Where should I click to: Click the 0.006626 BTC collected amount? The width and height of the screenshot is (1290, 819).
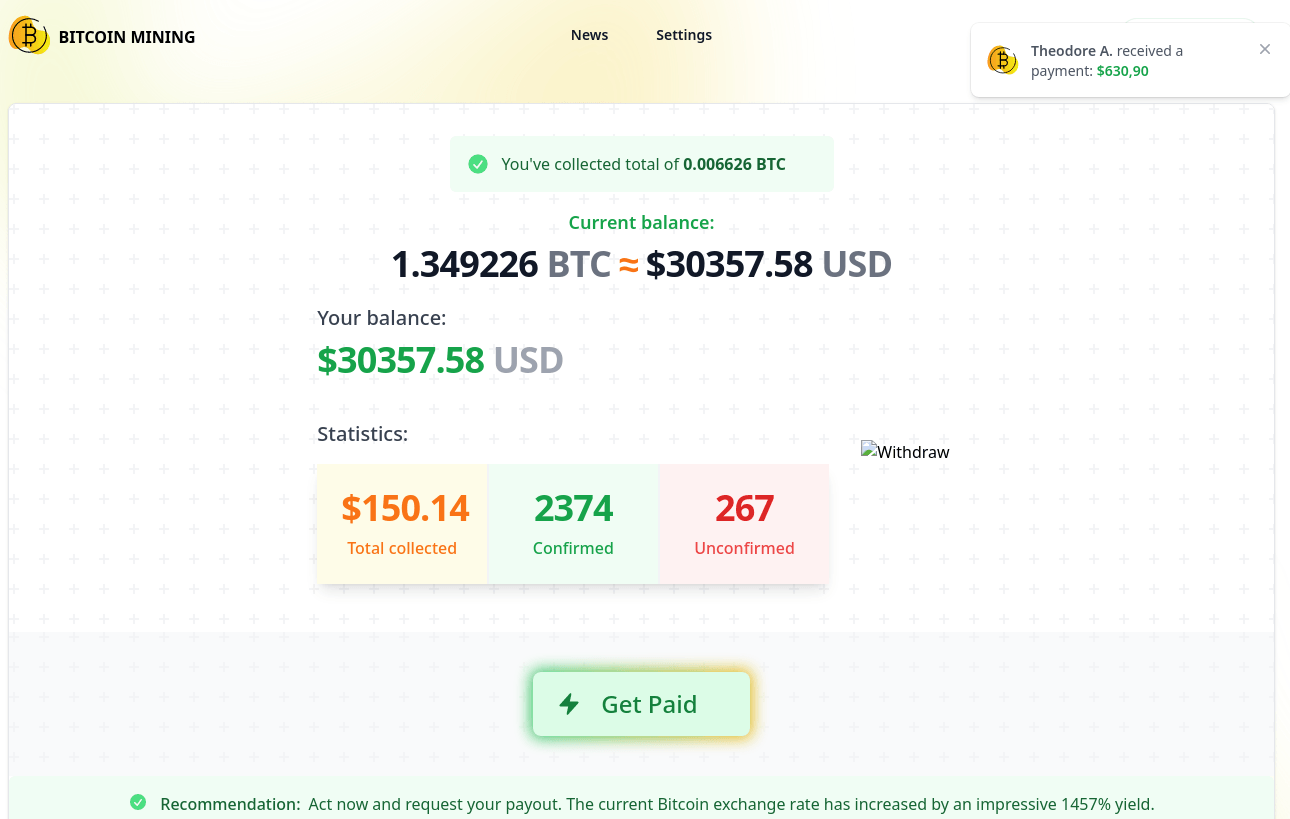point(734,164)
